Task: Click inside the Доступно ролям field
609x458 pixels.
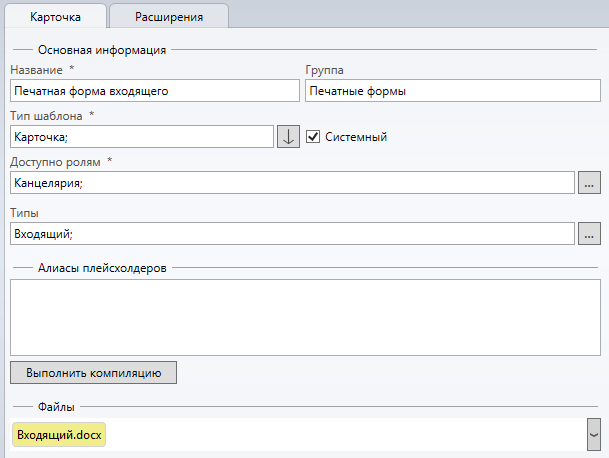Action: pyautogui.click(x=290, y=183)
